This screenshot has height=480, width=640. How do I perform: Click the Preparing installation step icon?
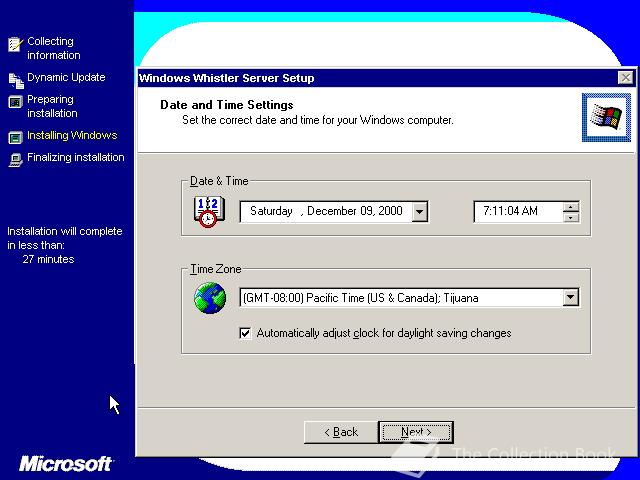tap(15, 102)
